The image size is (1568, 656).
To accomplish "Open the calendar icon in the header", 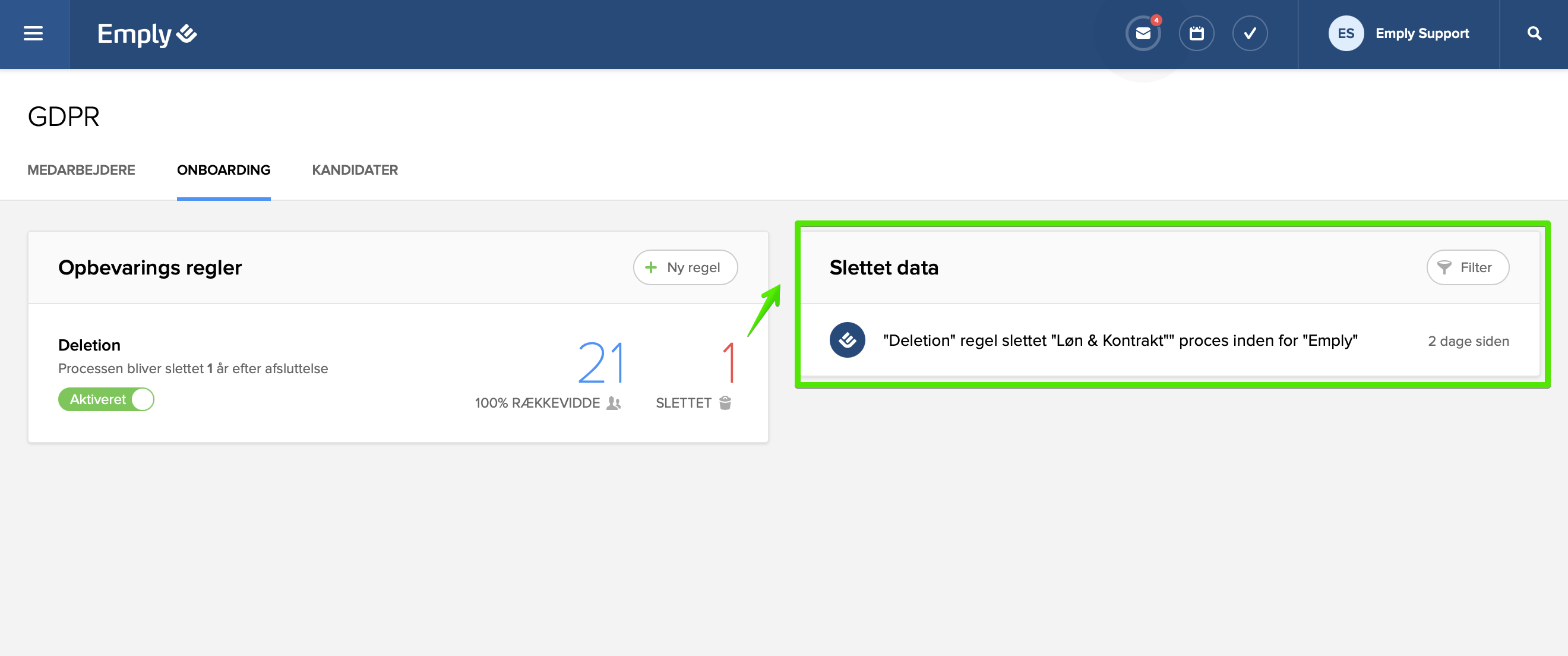I will coord(1196,33).
